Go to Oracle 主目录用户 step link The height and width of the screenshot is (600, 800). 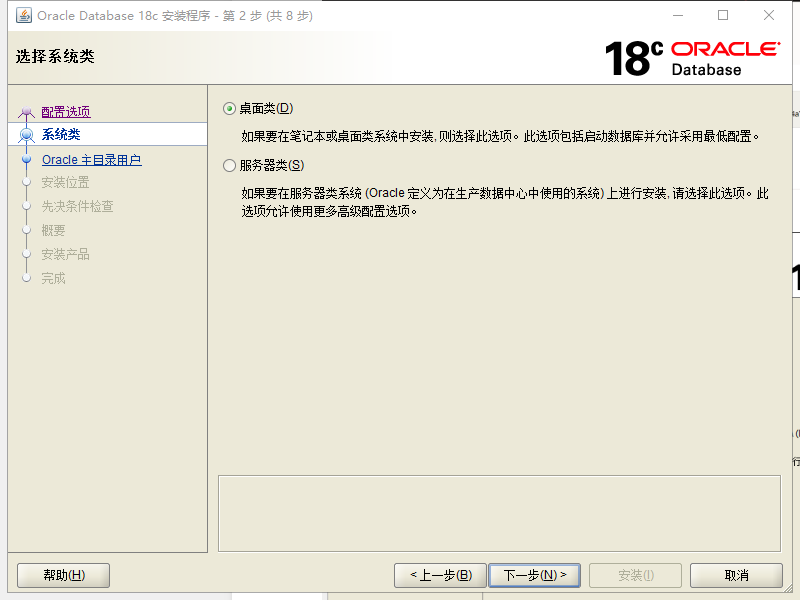point(92,160)
